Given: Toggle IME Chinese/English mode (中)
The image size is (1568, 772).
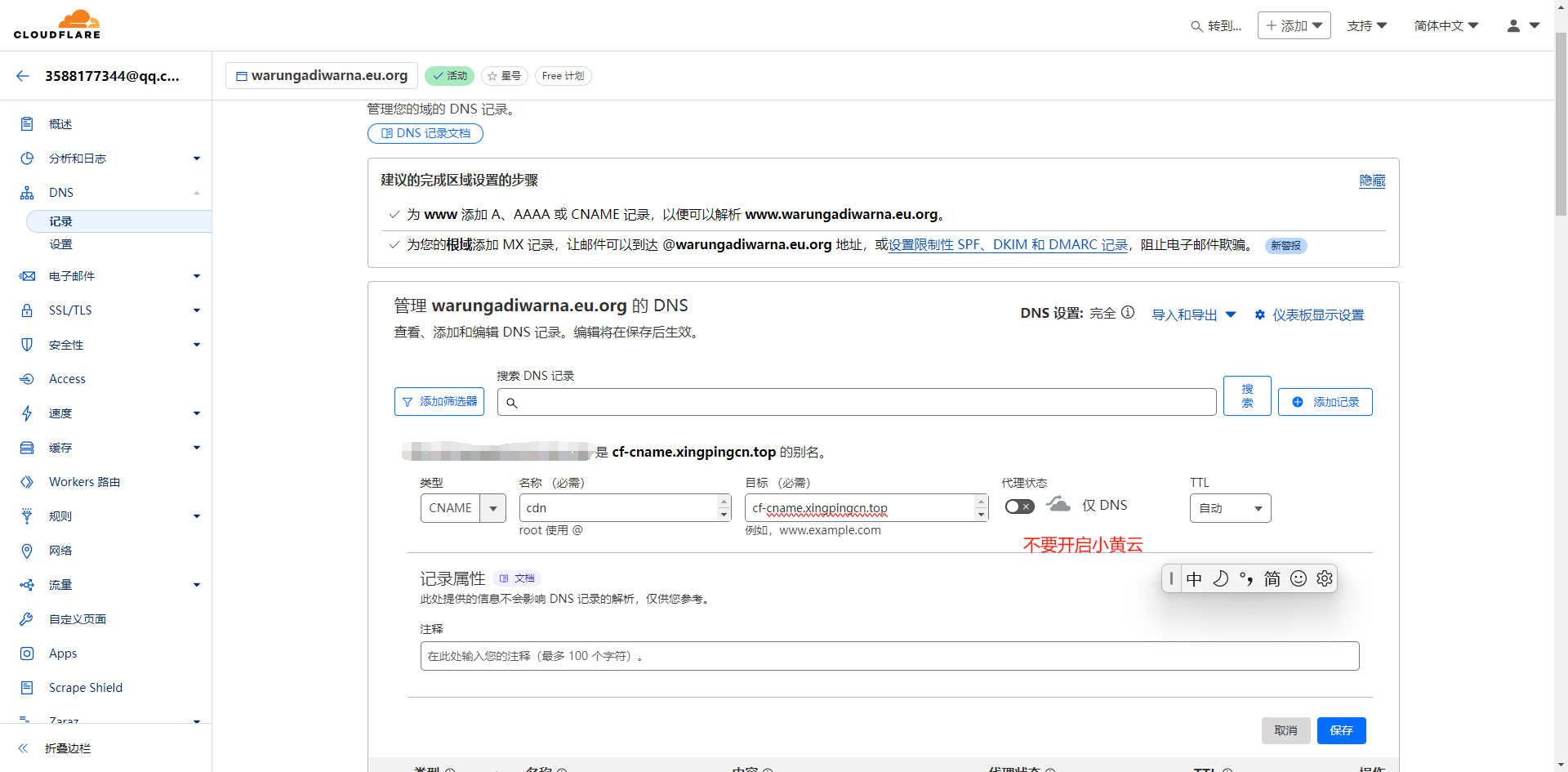Looking at the screenshot, I should coord(1194,578).
